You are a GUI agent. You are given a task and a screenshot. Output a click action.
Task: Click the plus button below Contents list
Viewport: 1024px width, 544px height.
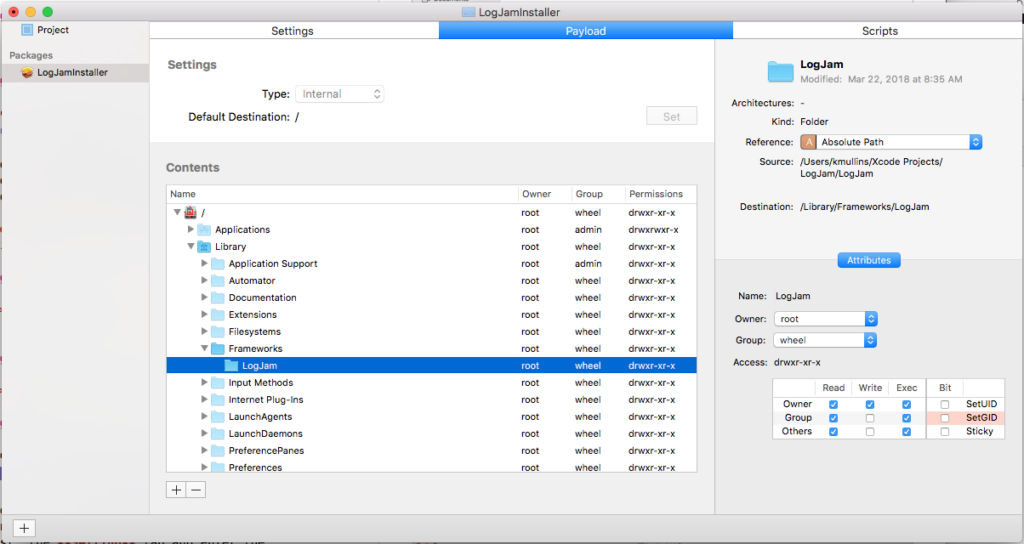pos(176,489)
